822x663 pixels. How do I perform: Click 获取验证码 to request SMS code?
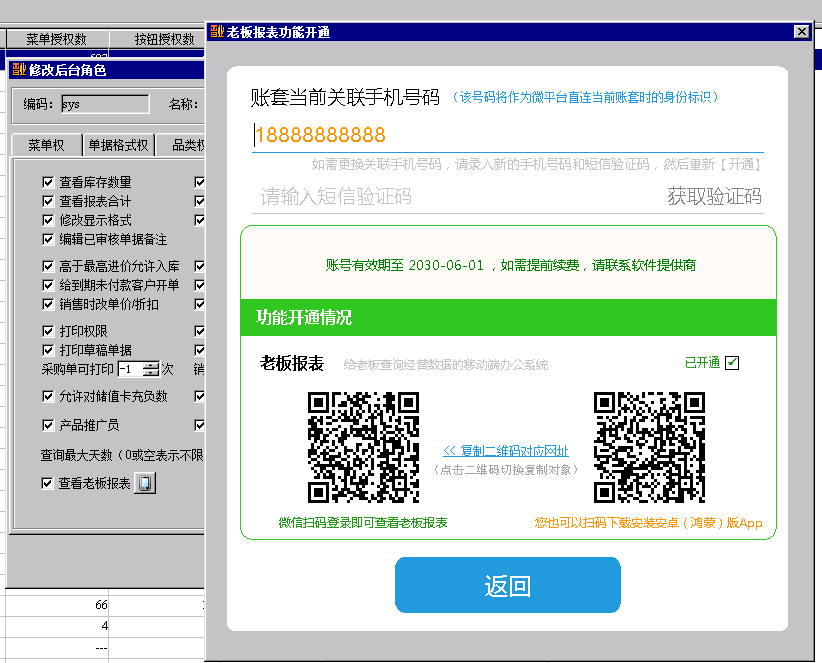[714, 197]
